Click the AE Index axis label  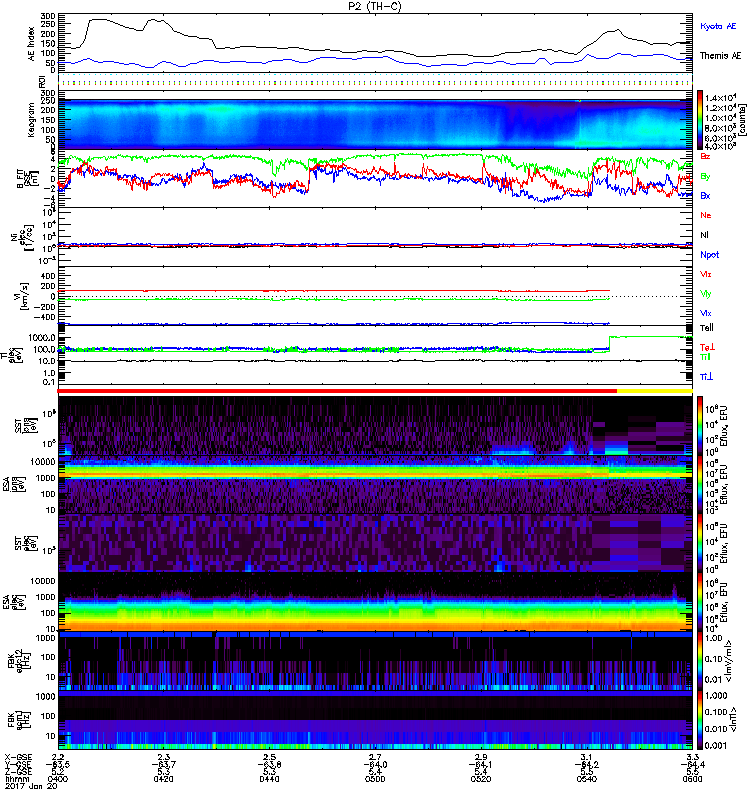[32, 44]
